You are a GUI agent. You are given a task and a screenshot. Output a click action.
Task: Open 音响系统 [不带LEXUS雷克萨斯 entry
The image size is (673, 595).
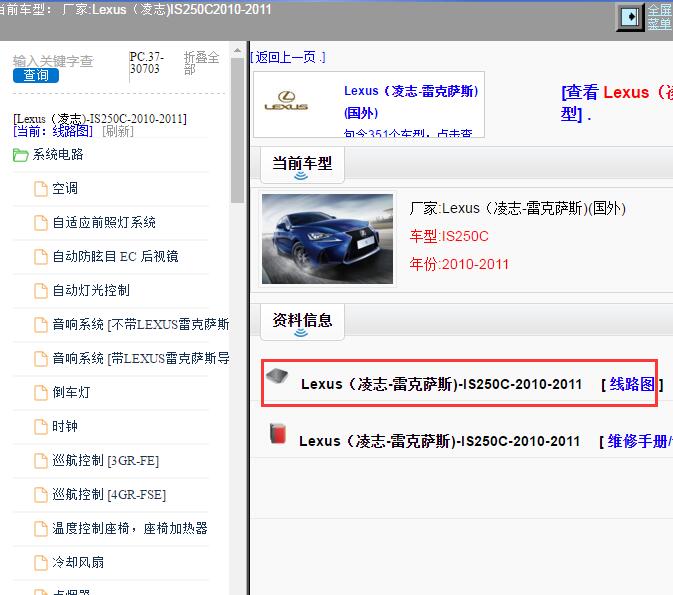pyautogui.click(x=141, y=325)
